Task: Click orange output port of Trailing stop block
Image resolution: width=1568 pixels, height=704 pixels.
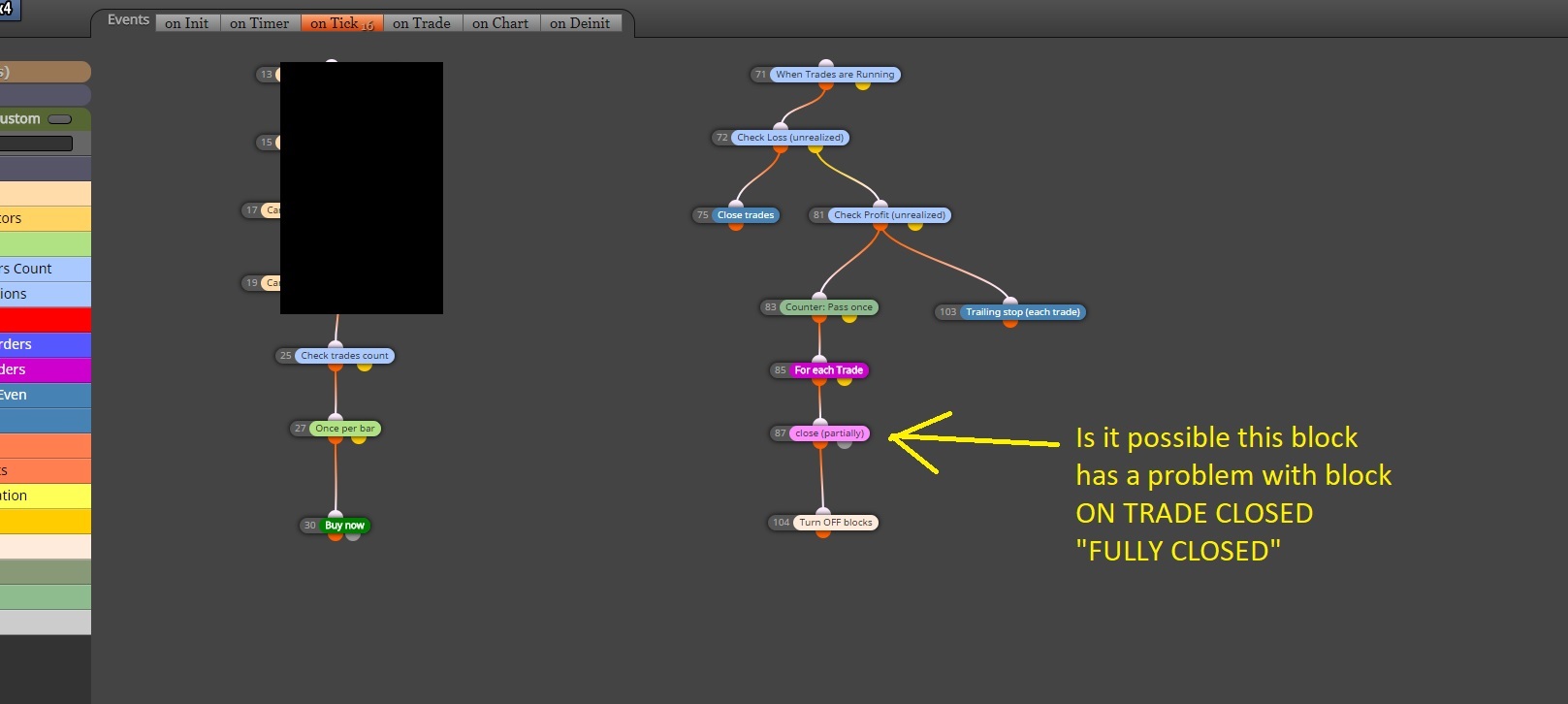Action: pyautogui.click(x=1010, y=322)
